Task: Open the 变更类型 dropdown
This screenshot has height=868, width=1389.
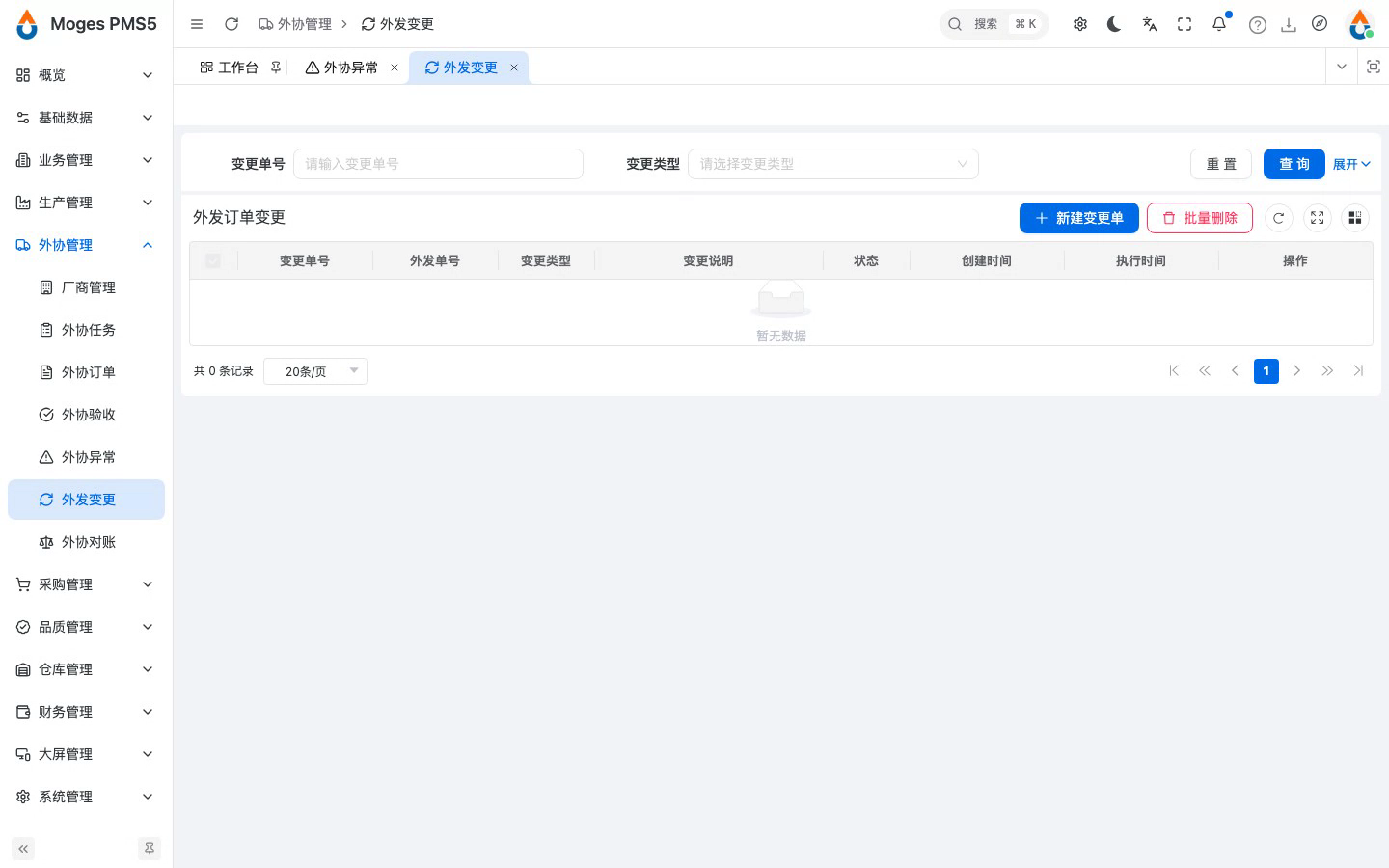Action: pos(833,164)
